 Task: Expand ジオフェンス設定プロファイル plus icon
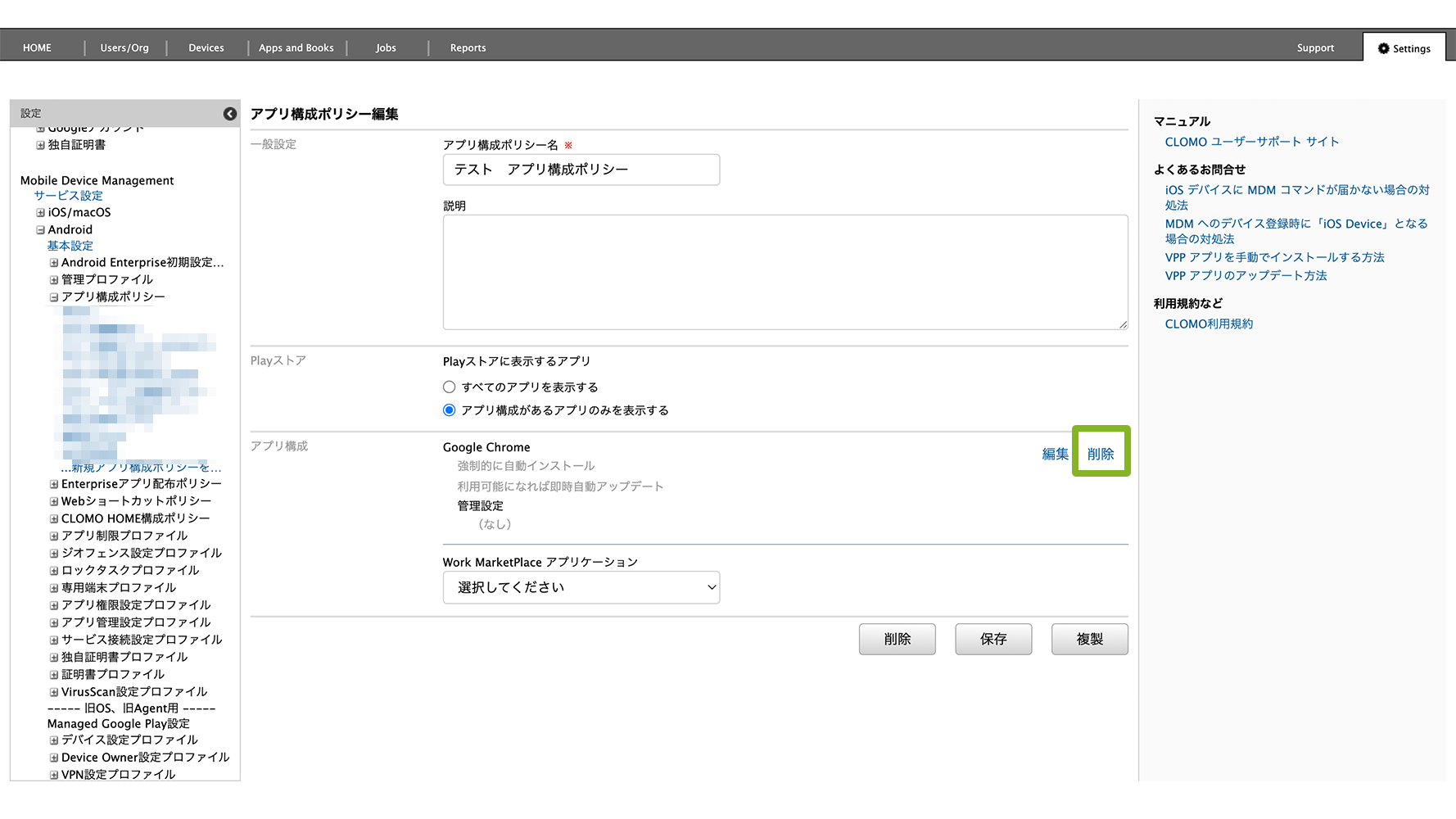(54, 554)
